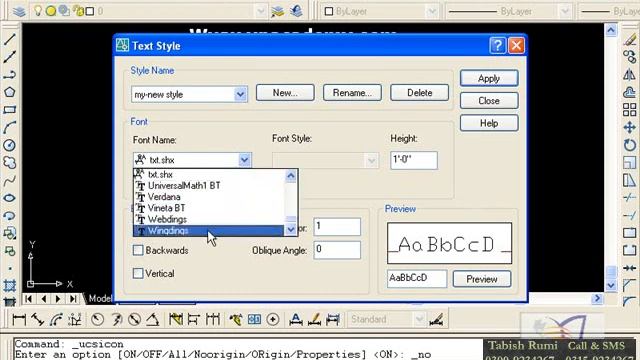Select the Offset tool
640x360 pixels.
629,92
